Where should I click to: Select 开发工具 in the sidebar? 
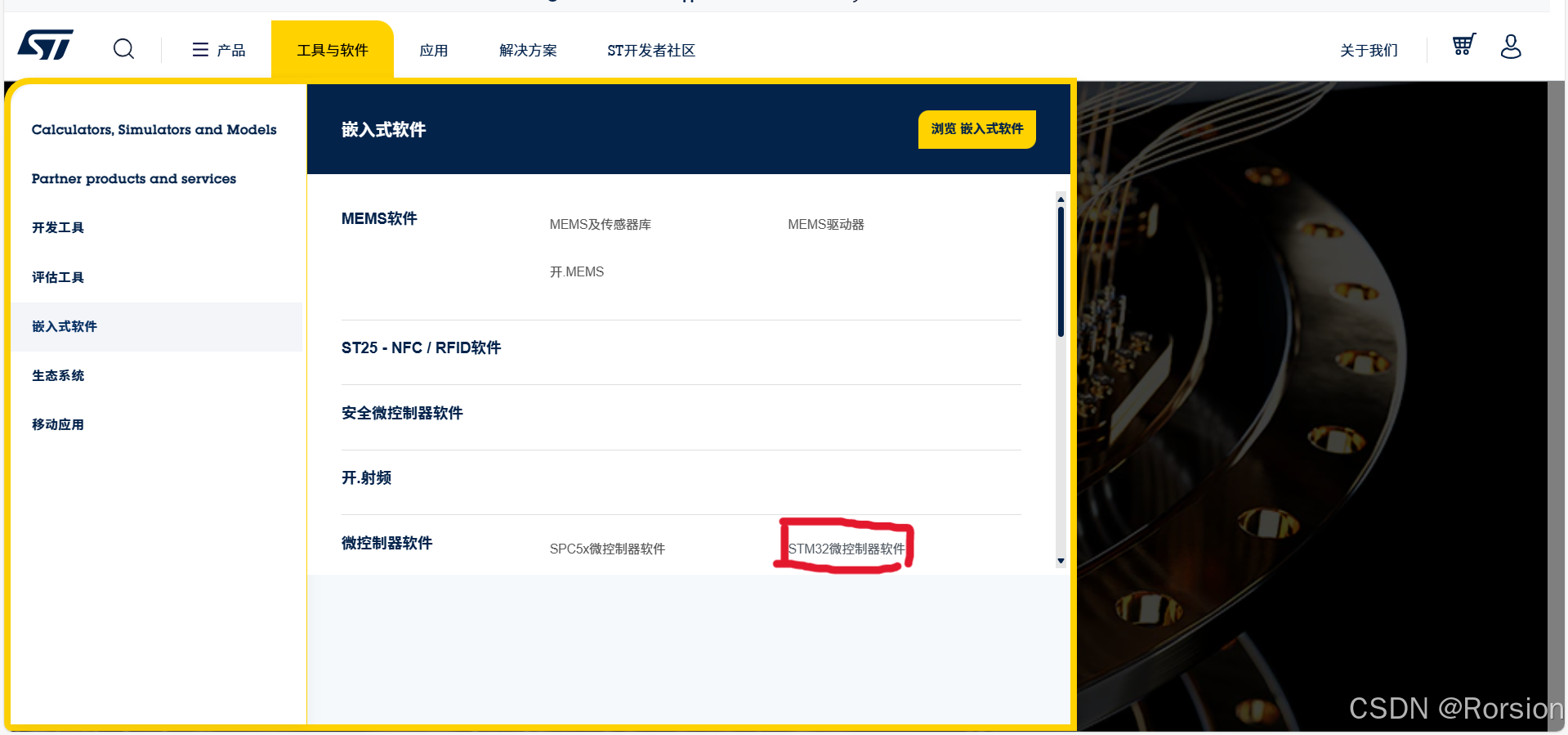tap(58, 227)
